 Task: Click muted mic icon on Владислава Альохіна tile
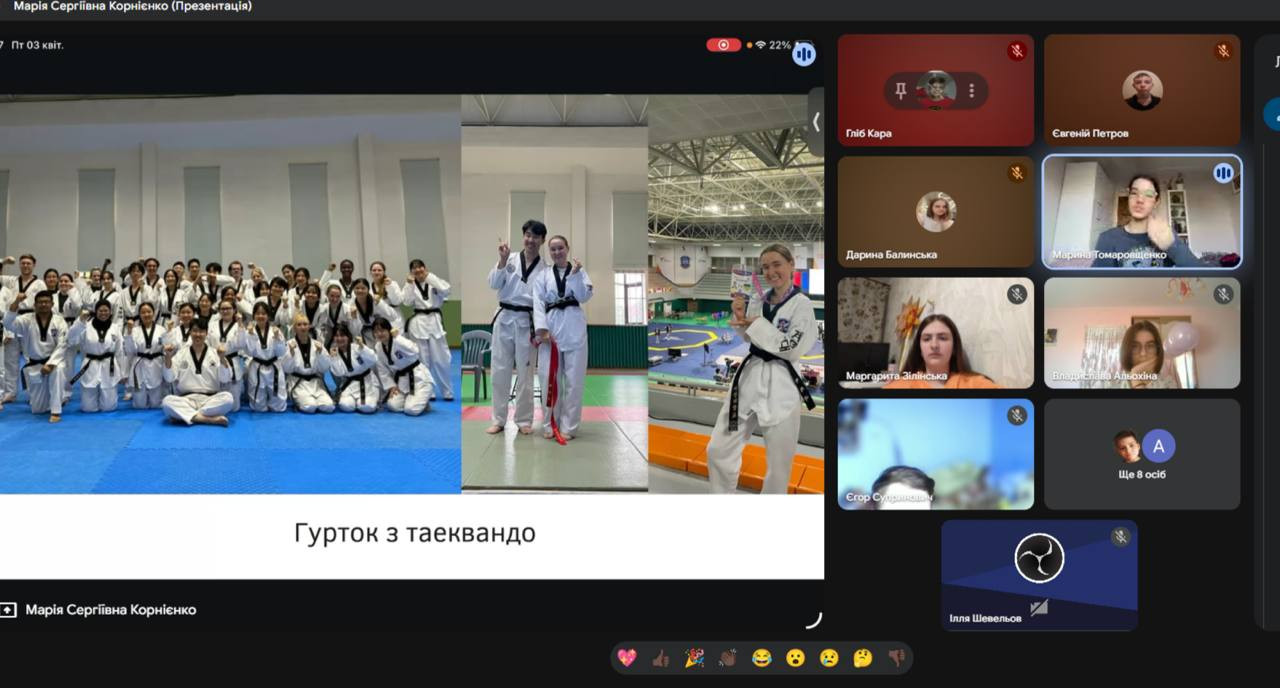pos(1223,294)
